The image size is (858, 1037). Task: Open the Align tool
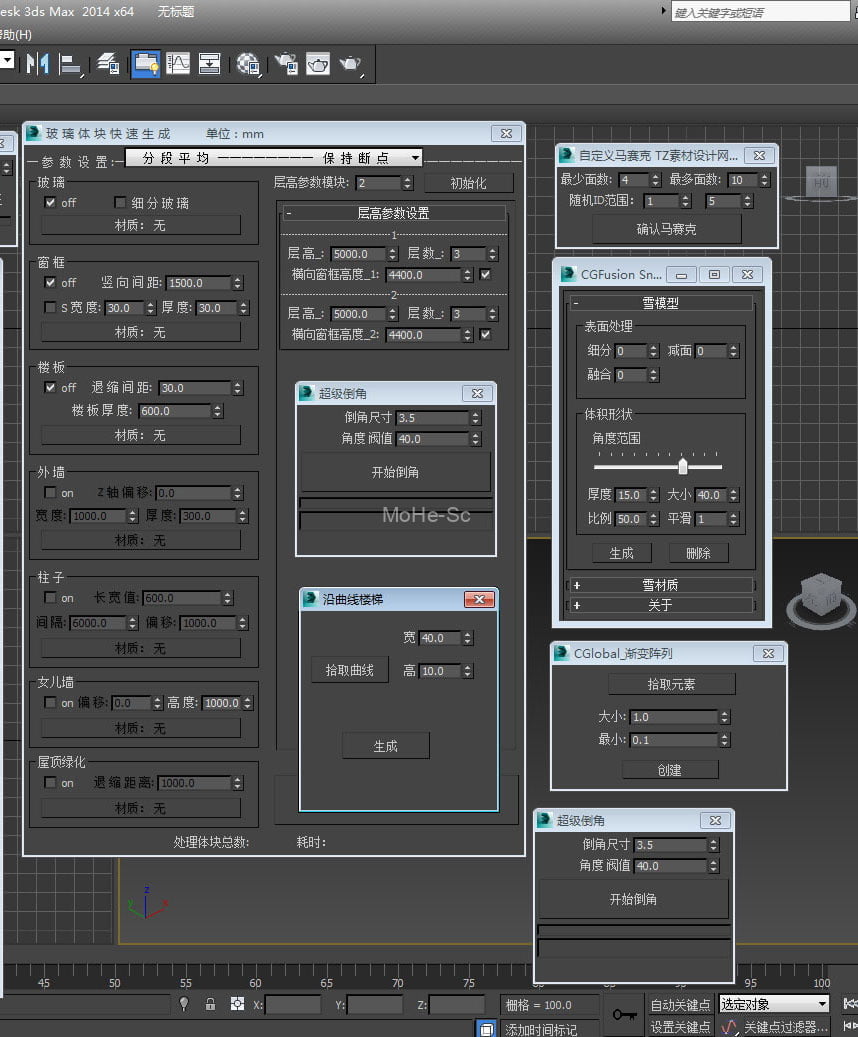click(x=70, y=63)
